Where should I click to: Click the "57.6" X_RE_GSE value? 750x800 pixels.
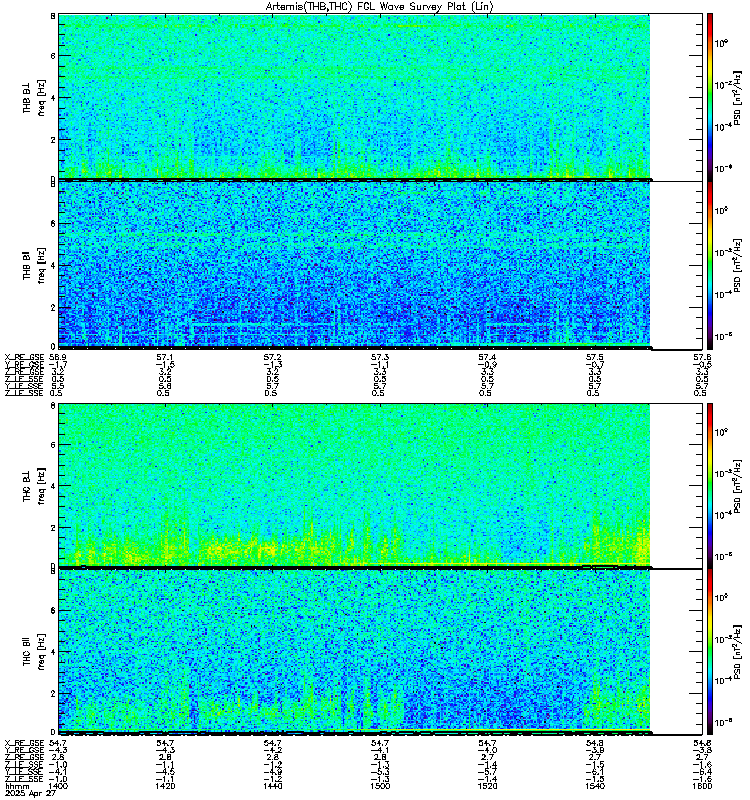click(702, 357)
